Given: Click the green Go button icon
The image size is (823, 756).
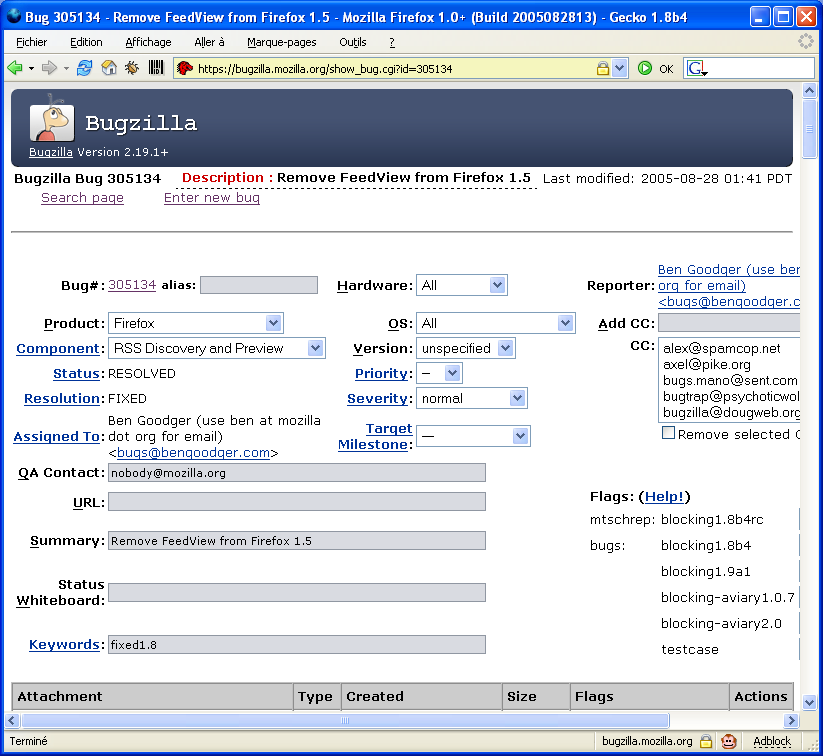Looking at the screenshot, I should coord(645,68).
